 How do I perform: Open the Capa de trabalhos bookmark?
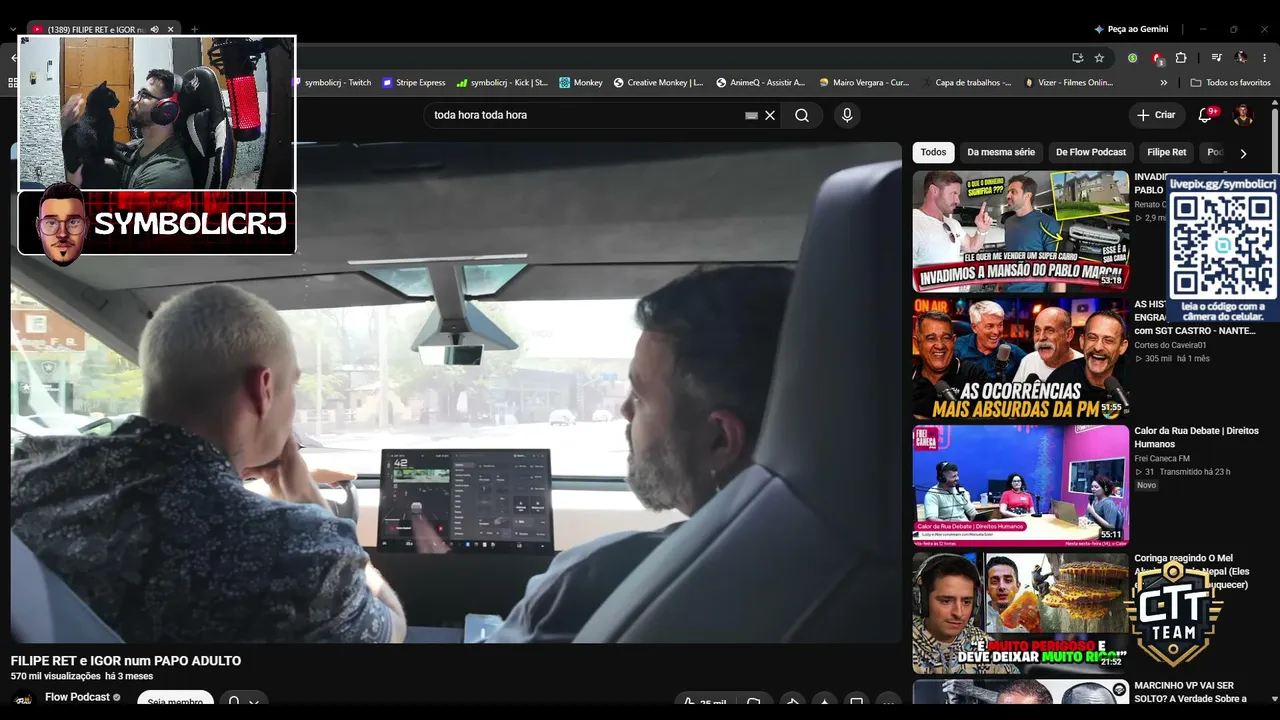[x=966, y=83]
